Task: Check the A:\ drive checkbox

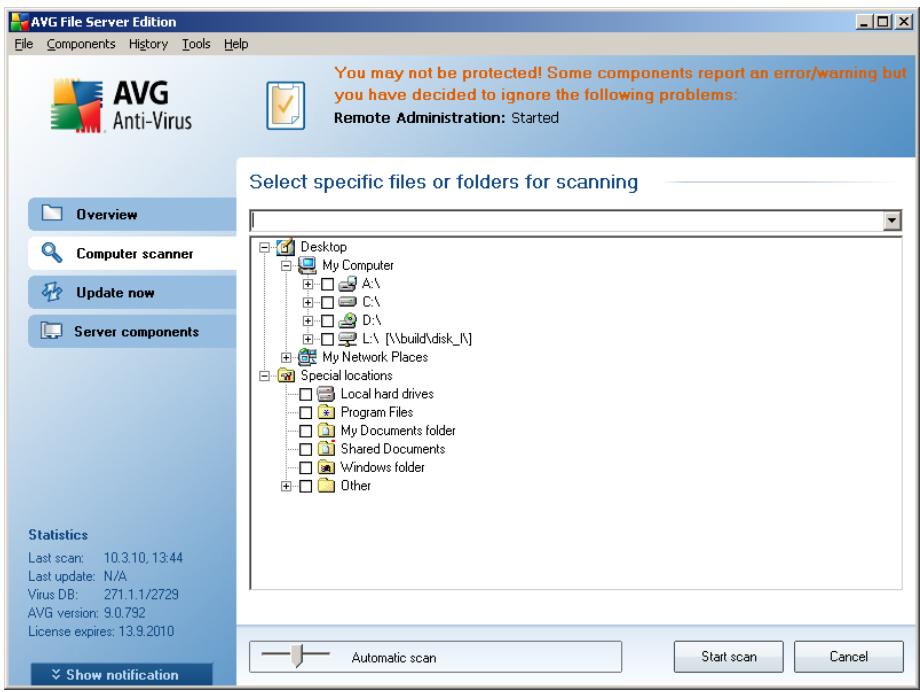Action: tap(327, 285)
